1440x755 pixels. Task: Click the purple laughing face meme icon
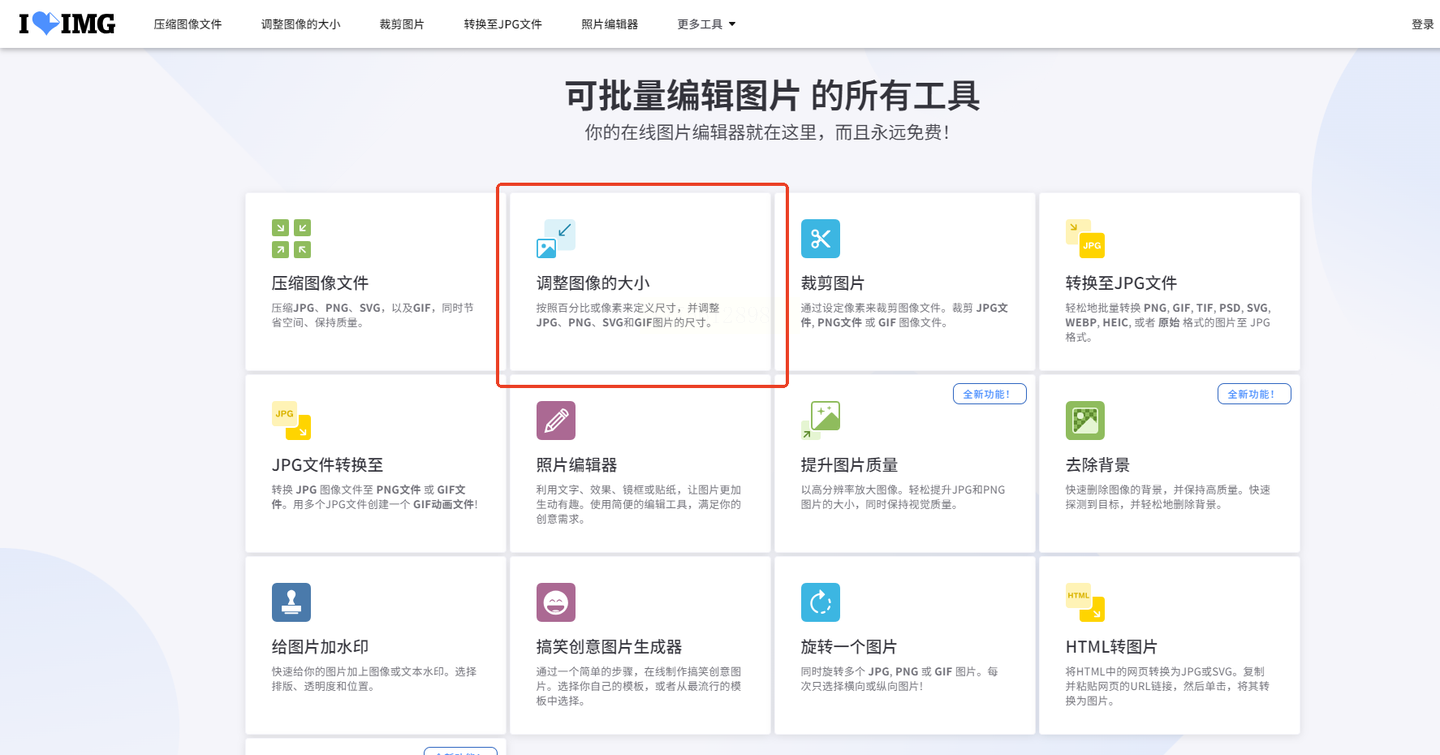point(555,603)
